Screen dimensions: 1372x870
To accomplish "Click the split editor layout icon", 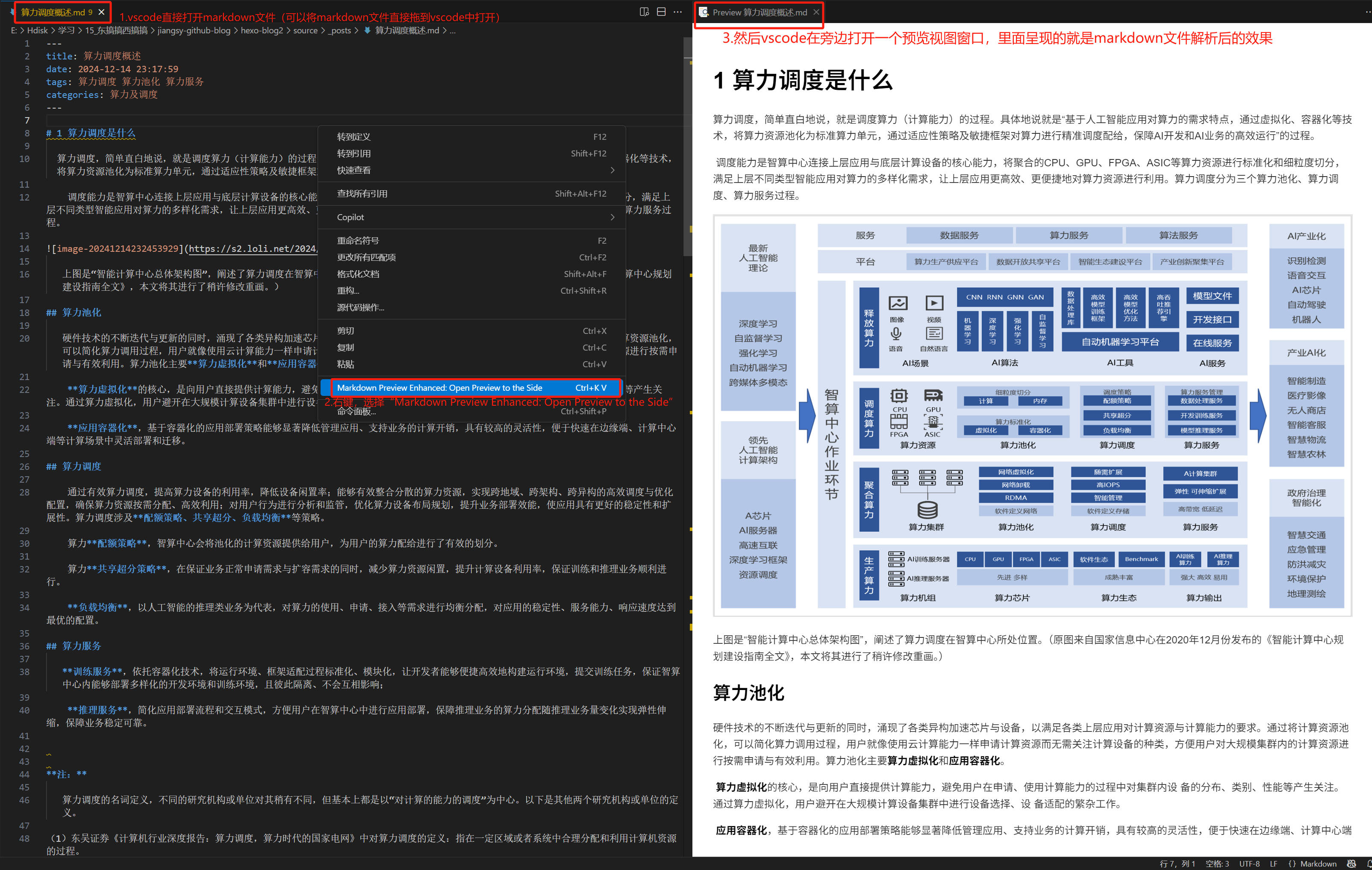I will (661, 12).
